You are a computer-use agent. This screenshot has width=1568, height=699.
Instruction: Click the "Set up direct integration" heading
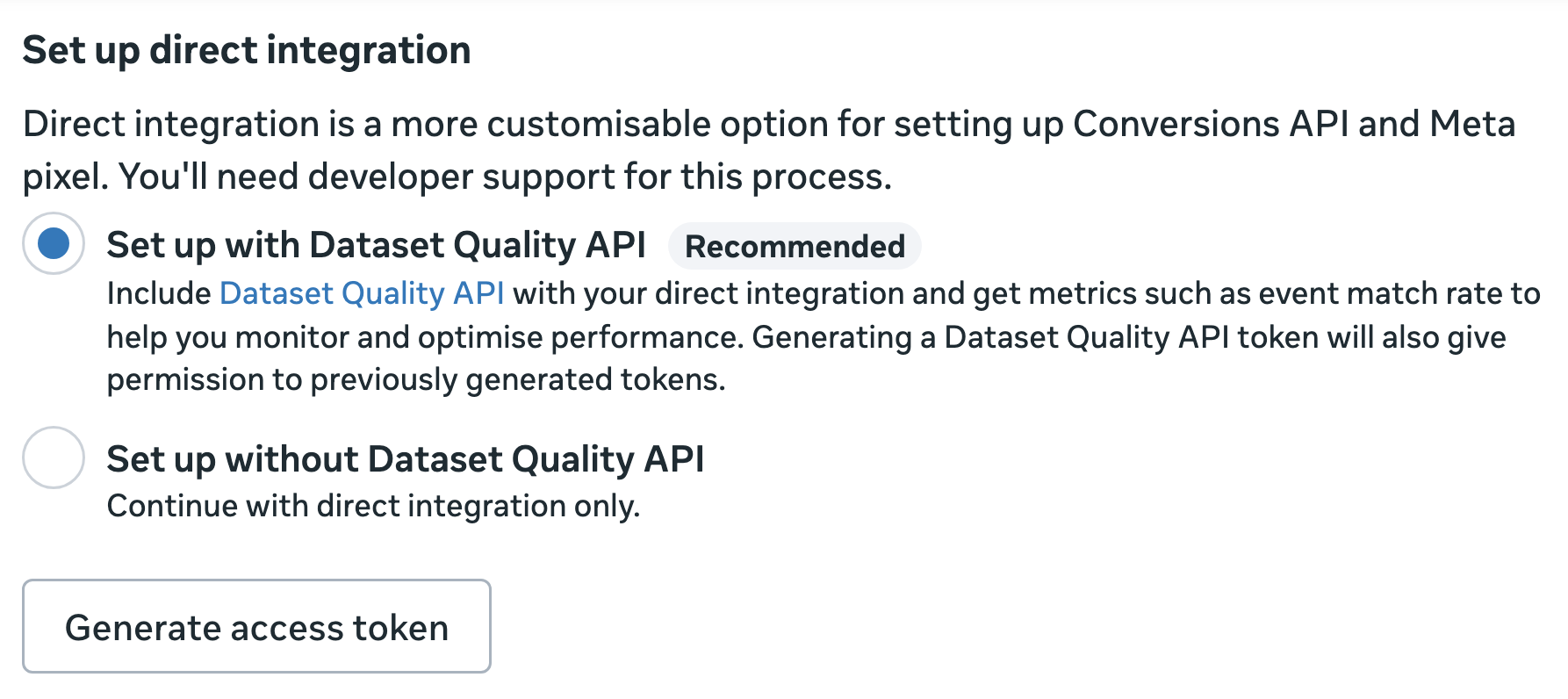pyautogui.click(x=247, y=50)
